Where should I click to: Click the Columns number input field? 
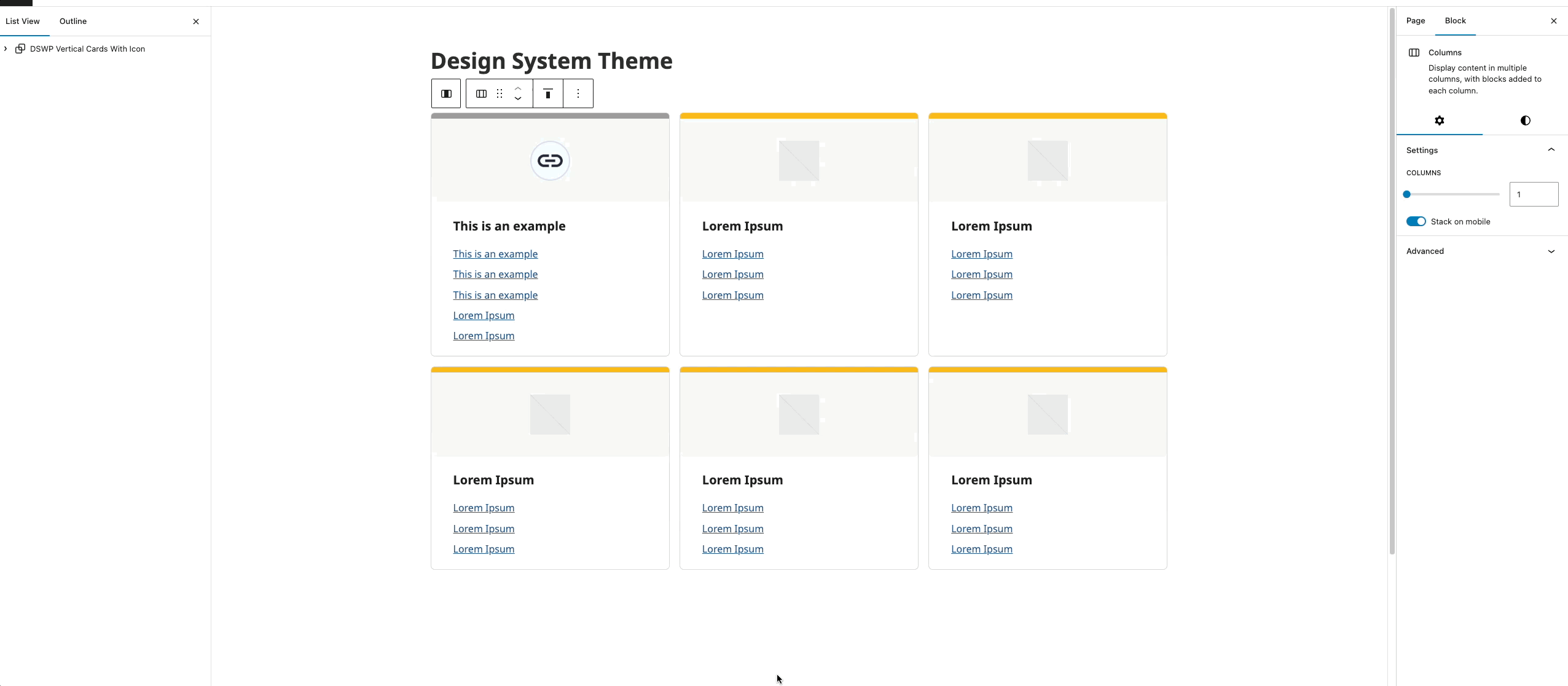coord(1534,194)
